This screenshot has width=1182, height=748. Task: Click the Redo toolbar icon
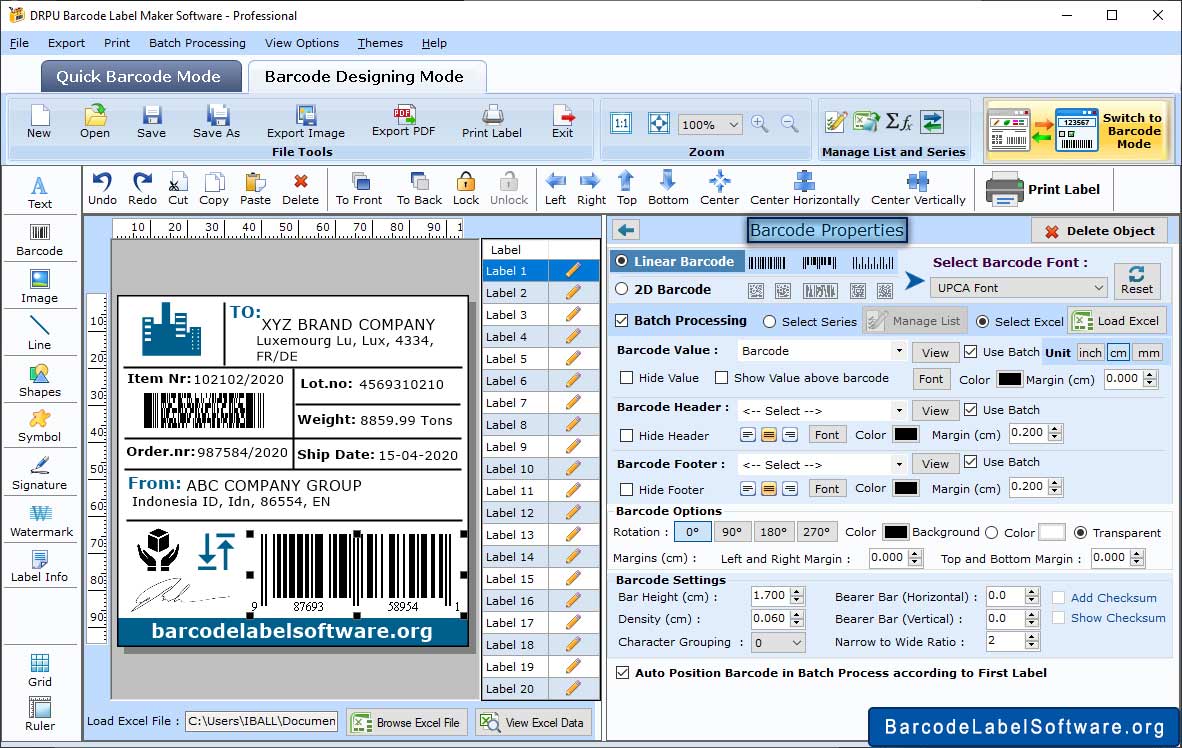142,189
